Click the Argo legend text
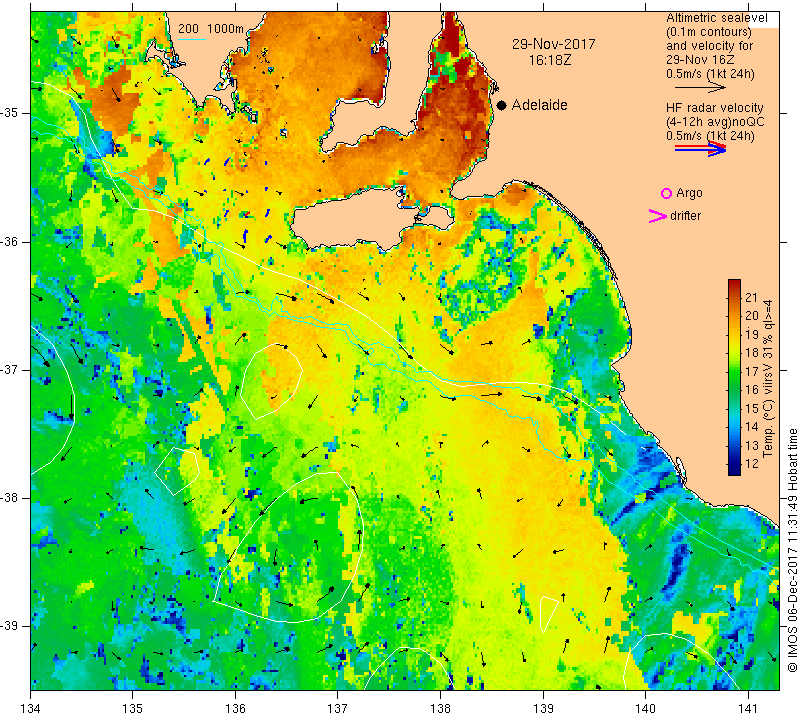The height and width of the screenshot is (720, 800). 689,193
